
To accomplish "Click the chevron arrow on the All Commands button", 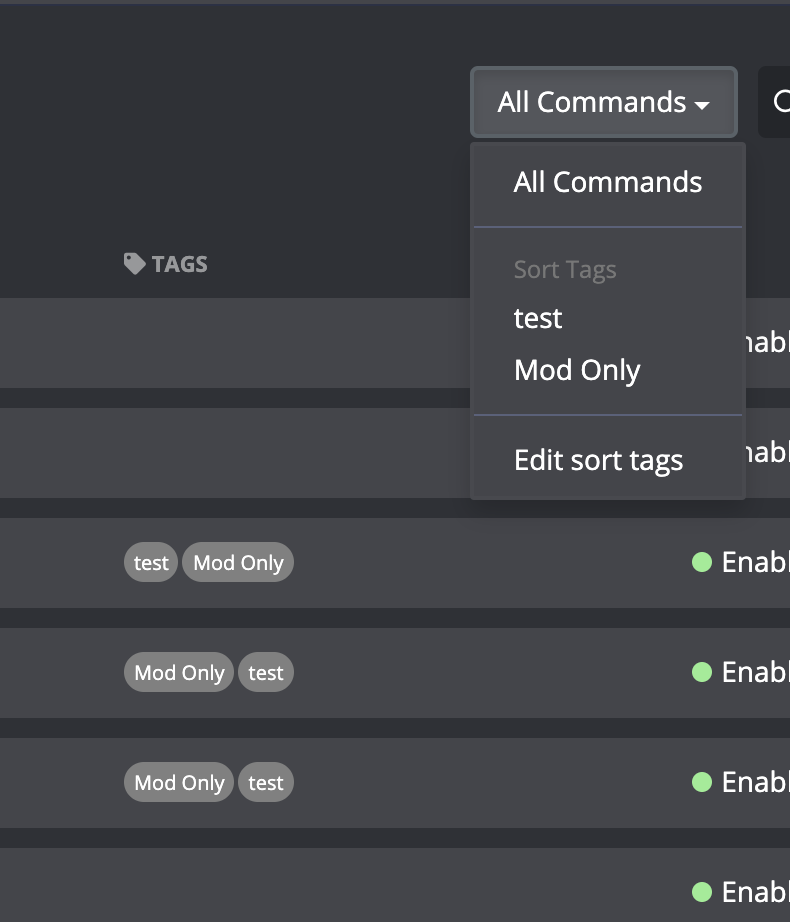I will pyautogui.click(x=703, y=103).
